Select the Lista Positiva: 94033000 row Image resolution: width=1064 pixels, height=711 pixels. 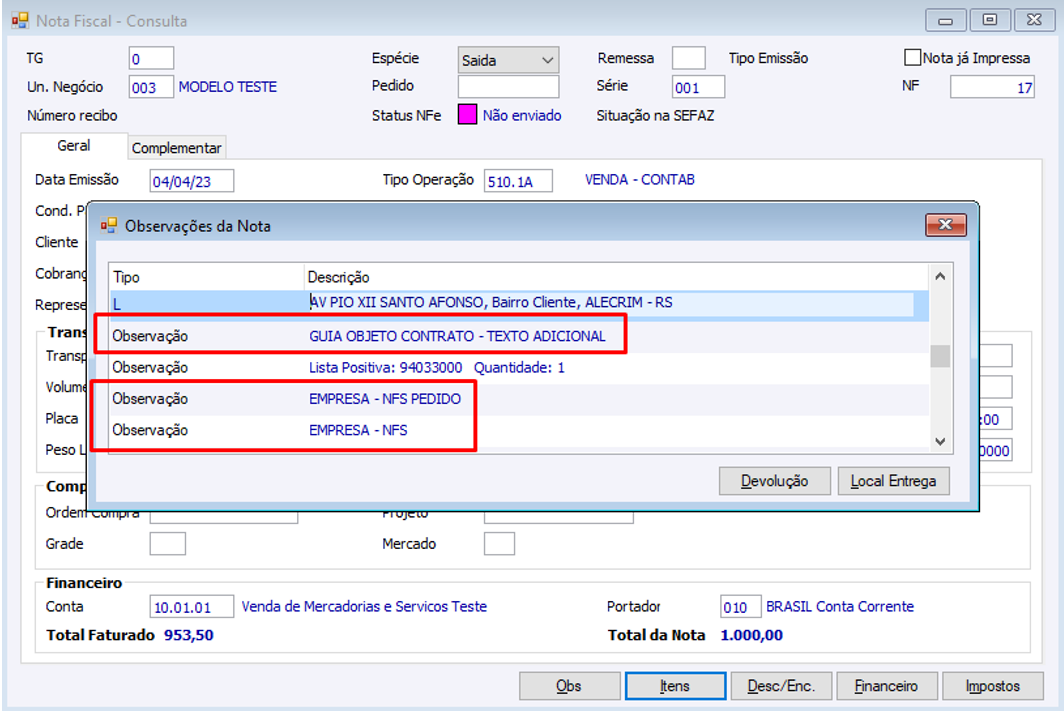519,368
